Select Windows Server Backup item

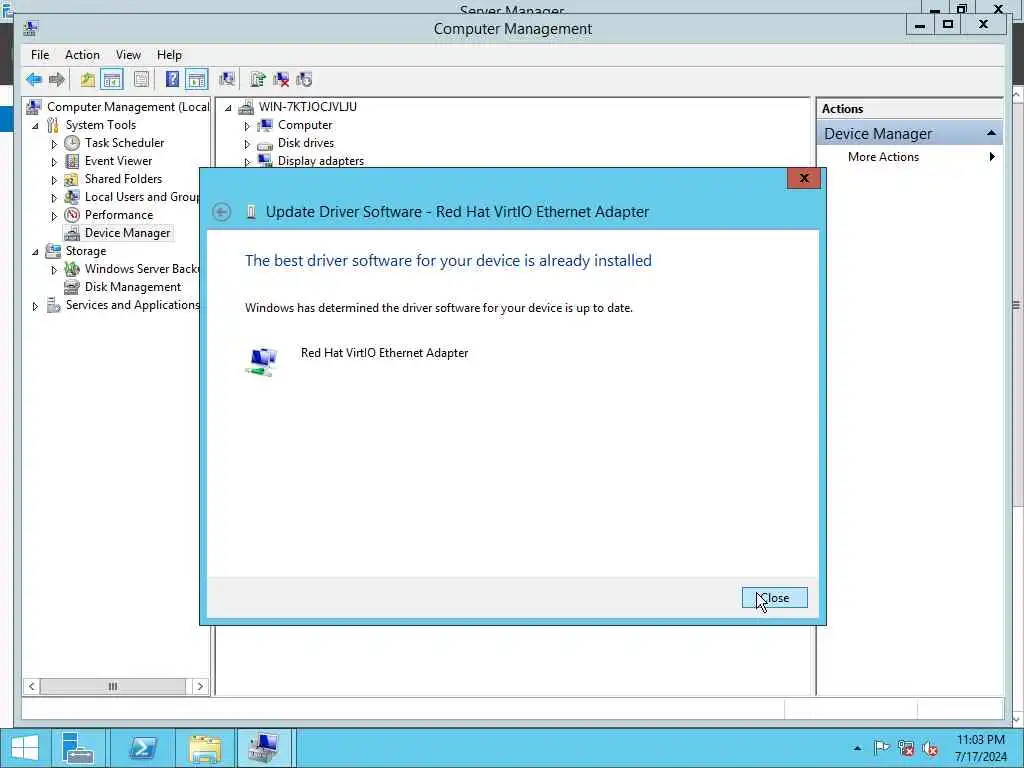point(142,268)
